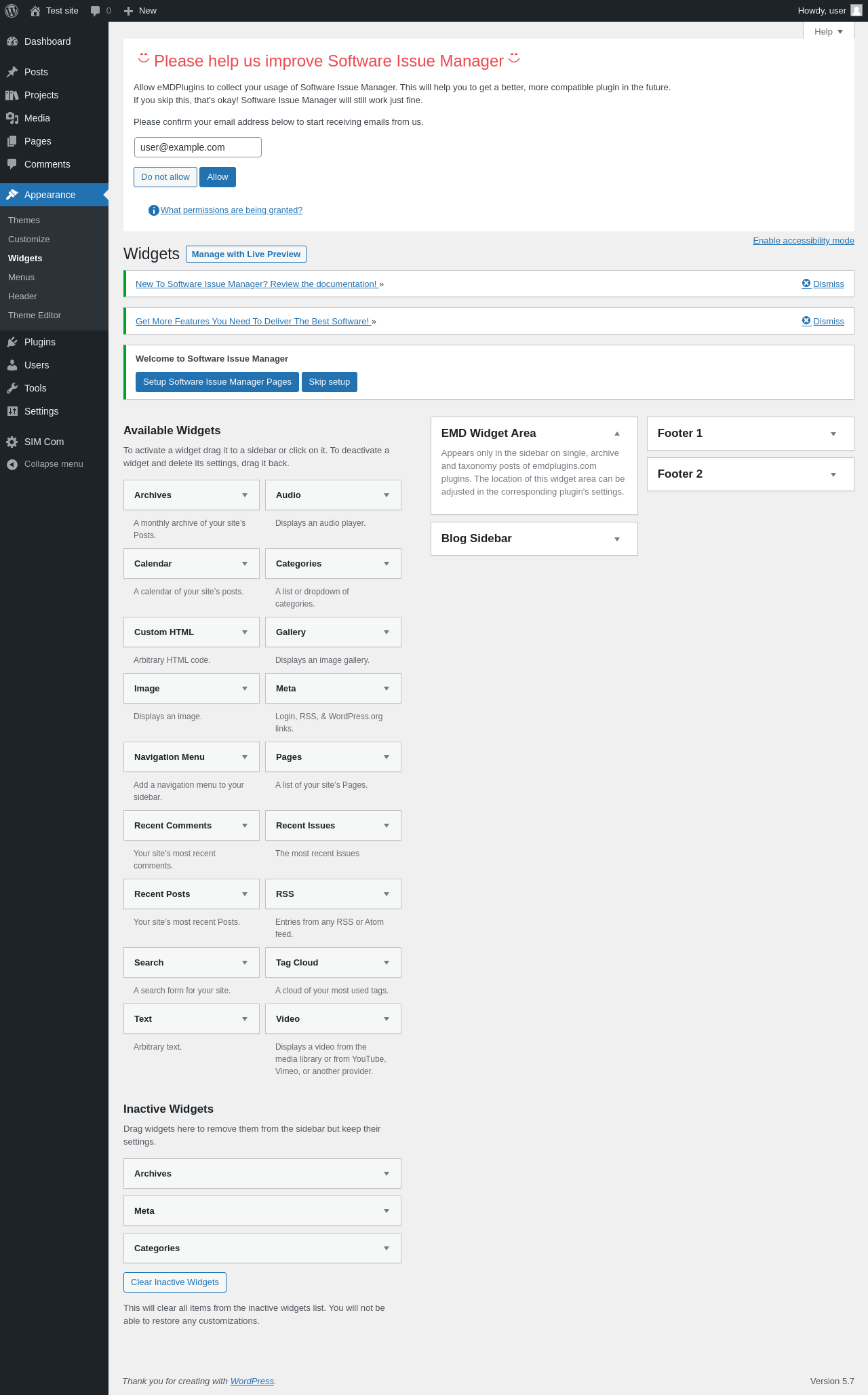Click the WordPress logo icon in admin bar

point(12,11)
